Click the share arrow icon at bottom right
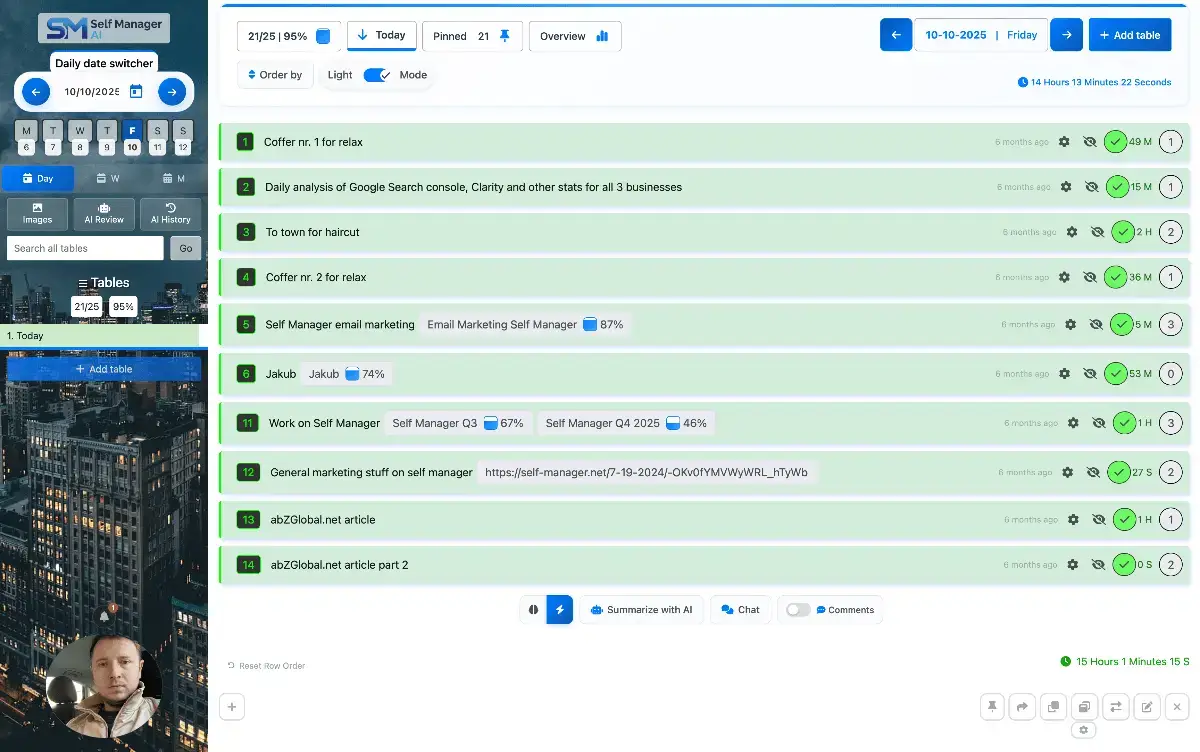The height and width of the screenshot is (752, 1200). [1022, 707]
